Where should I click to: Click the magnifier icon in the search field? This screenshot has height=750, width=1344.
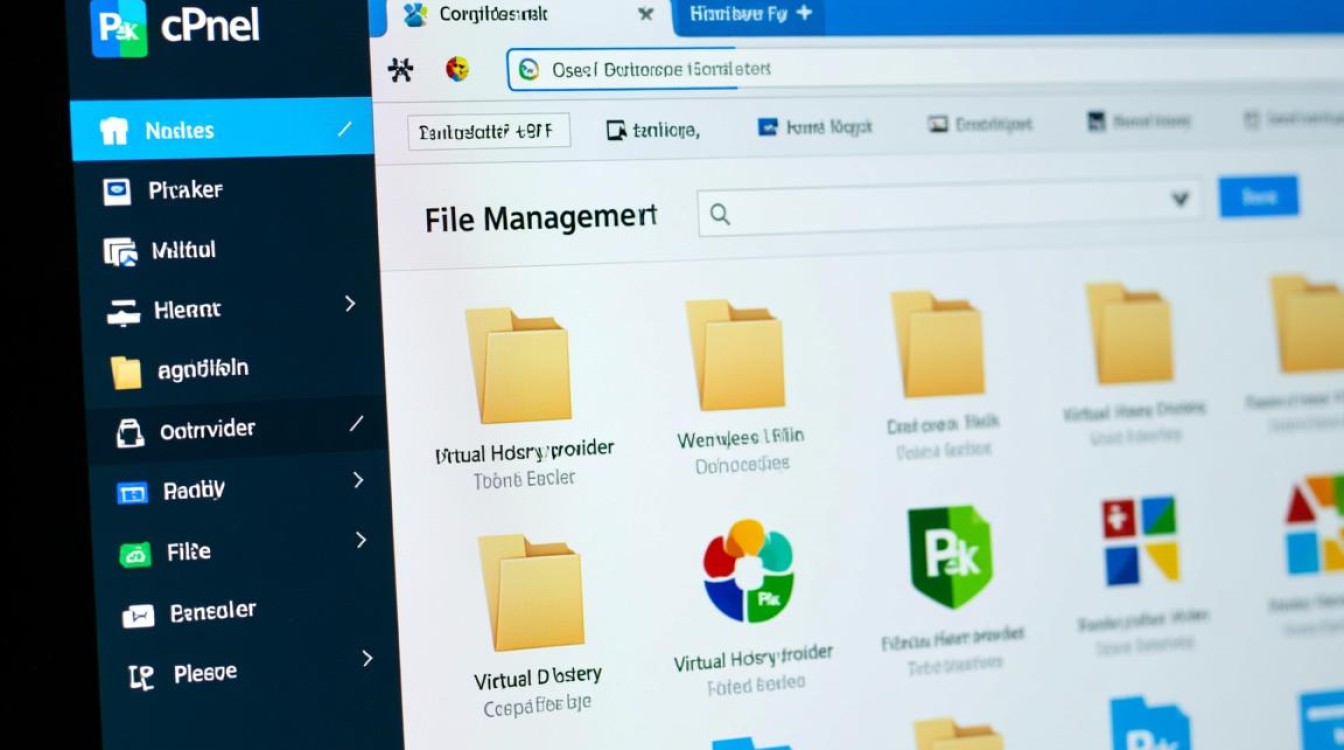coord(720,214)
